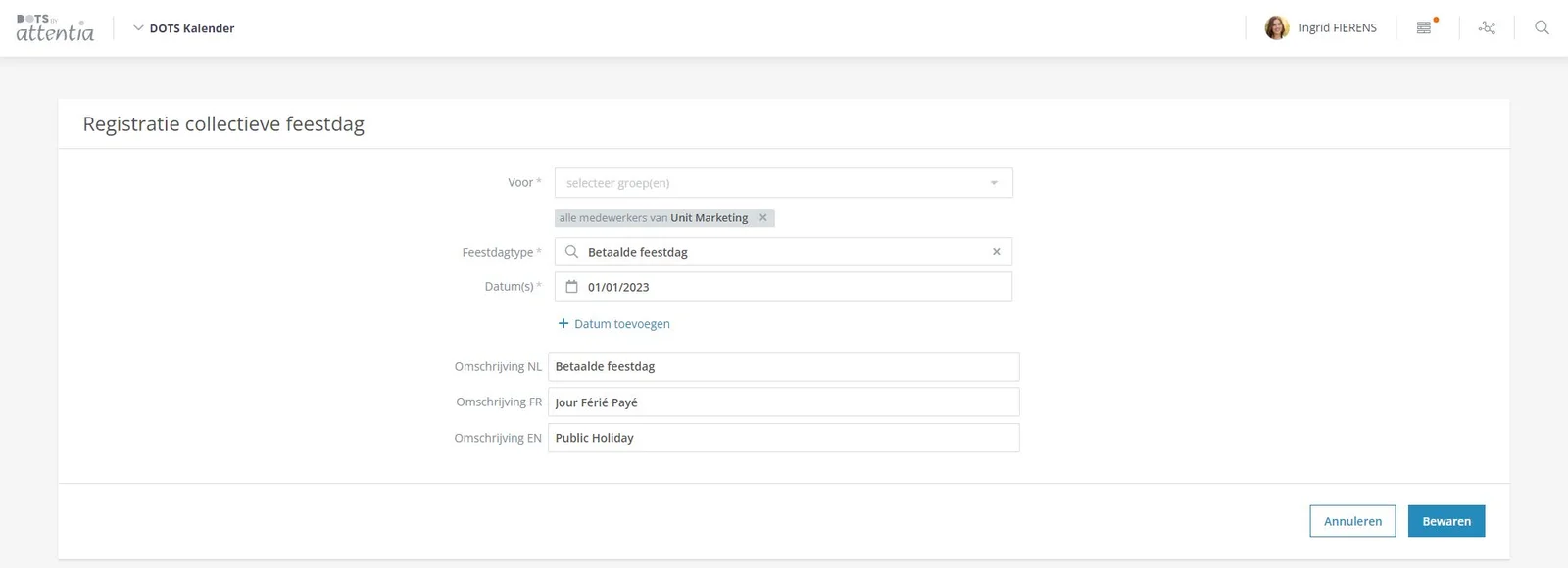Screen dimensions: 1568x568
Task: Click the Bewaren button
Action: [x=1446, y=521]
